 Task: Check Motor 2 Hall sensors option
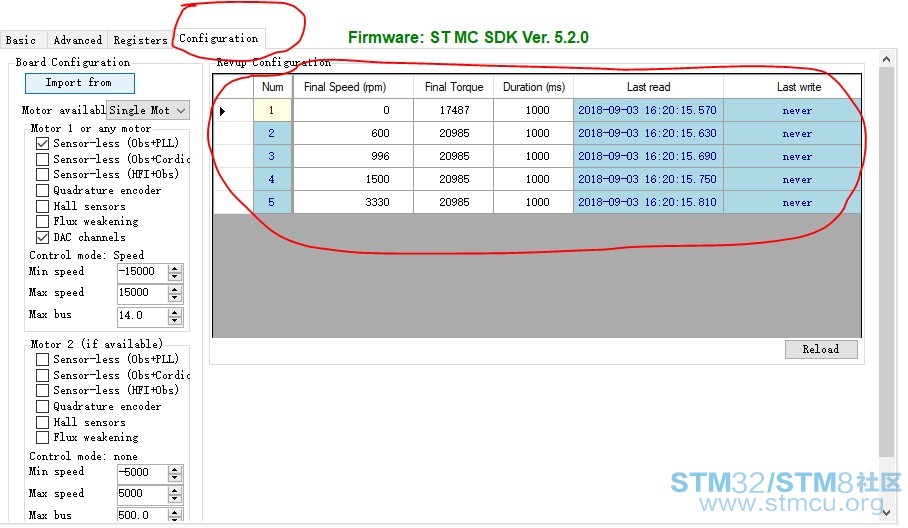pyautogui.click(x=42, y=422)
